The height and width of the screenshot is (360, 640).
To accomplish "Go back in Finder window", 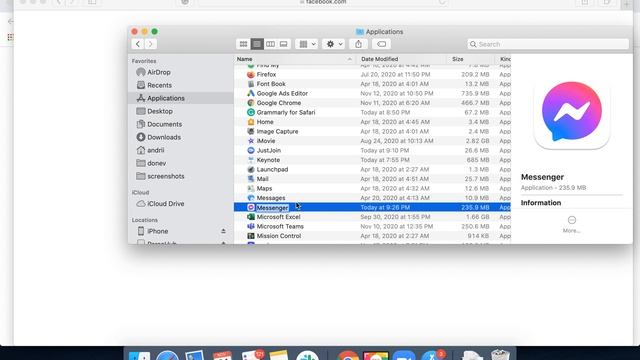I will 138,44.
